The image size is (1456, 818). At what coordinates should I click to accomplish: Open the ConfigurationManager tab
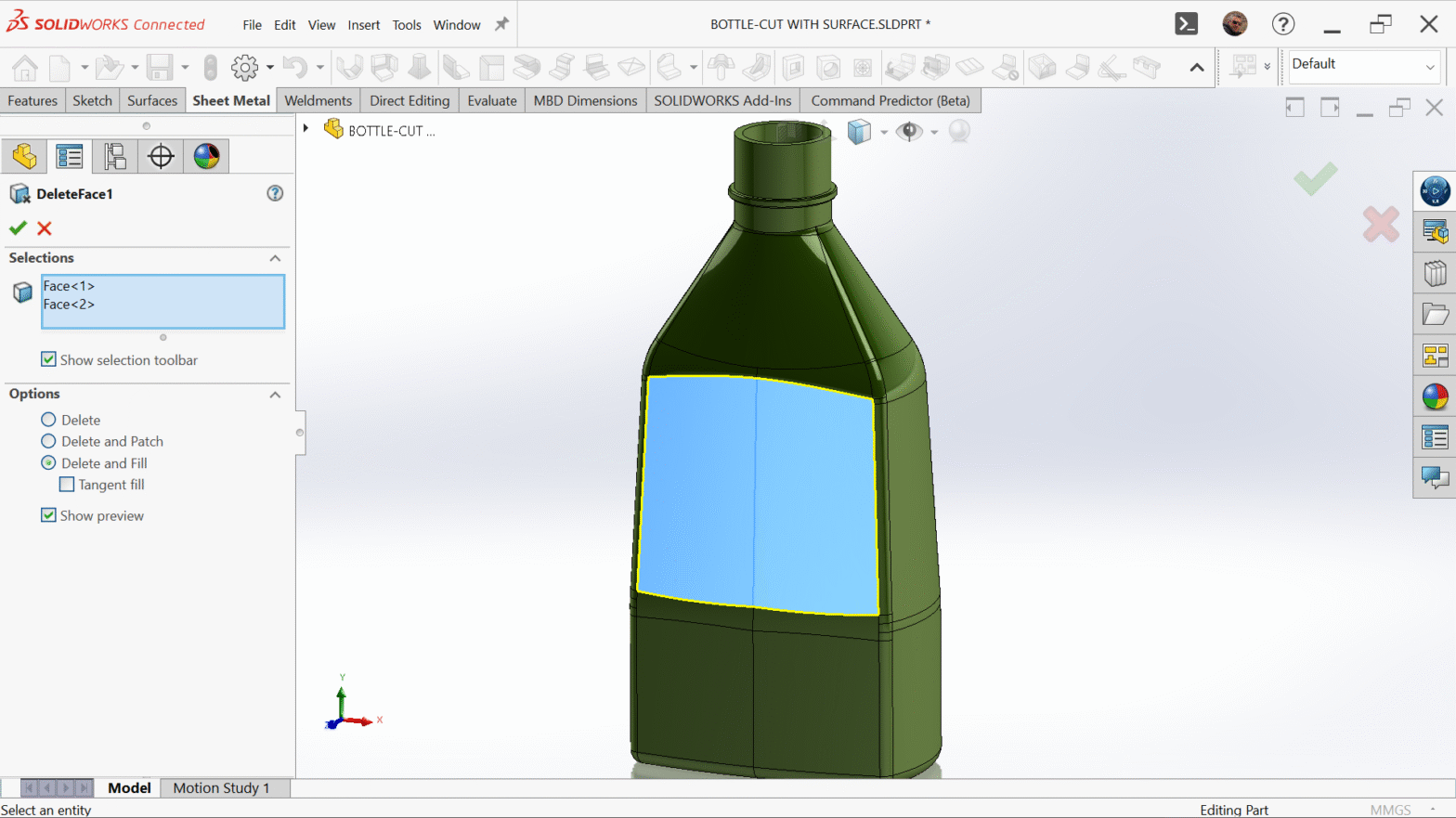tap(115, 156)
